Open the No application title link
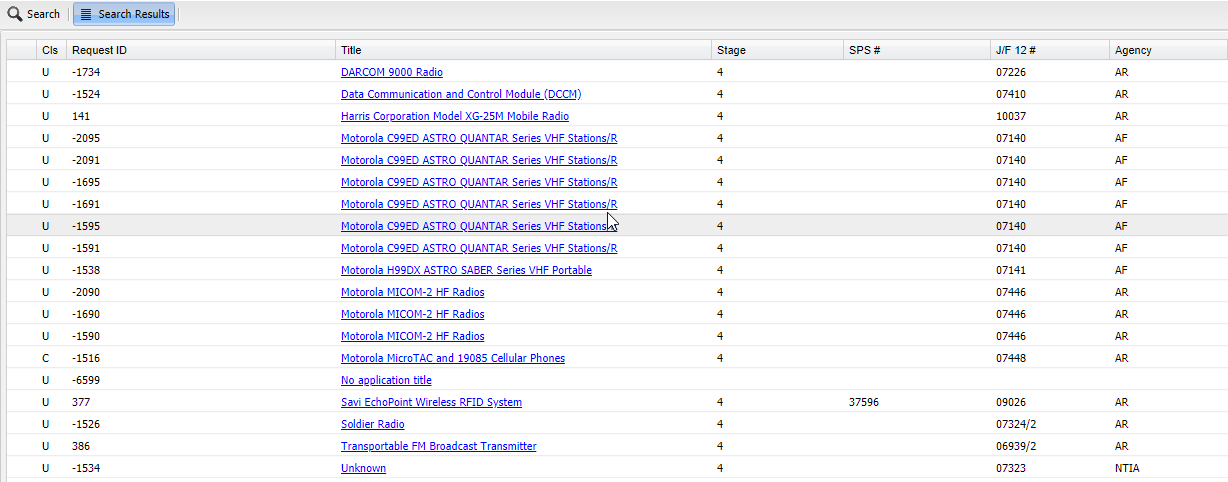This screenshot has width=1228, height=482. tap(386, 380)
